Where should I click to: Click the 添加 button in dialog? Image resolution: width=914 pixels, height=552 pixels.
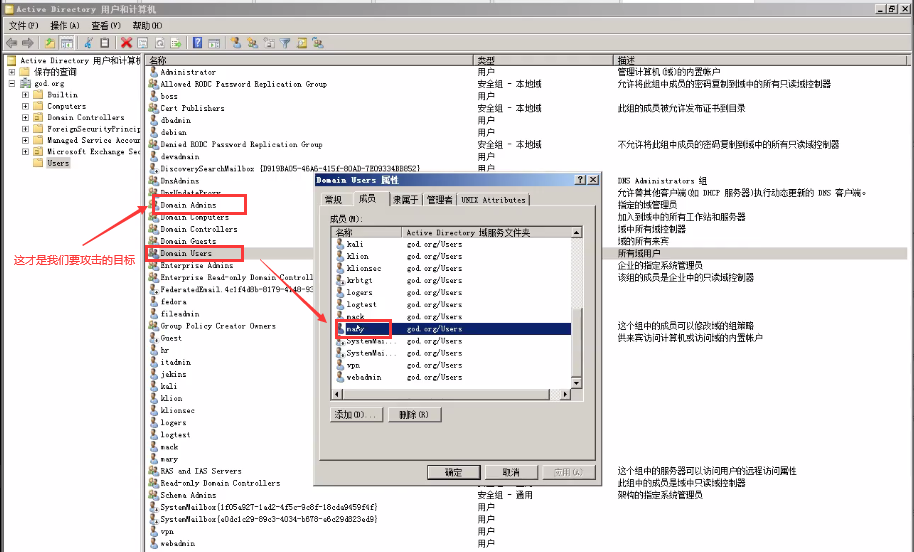click(x=356, y=415)
